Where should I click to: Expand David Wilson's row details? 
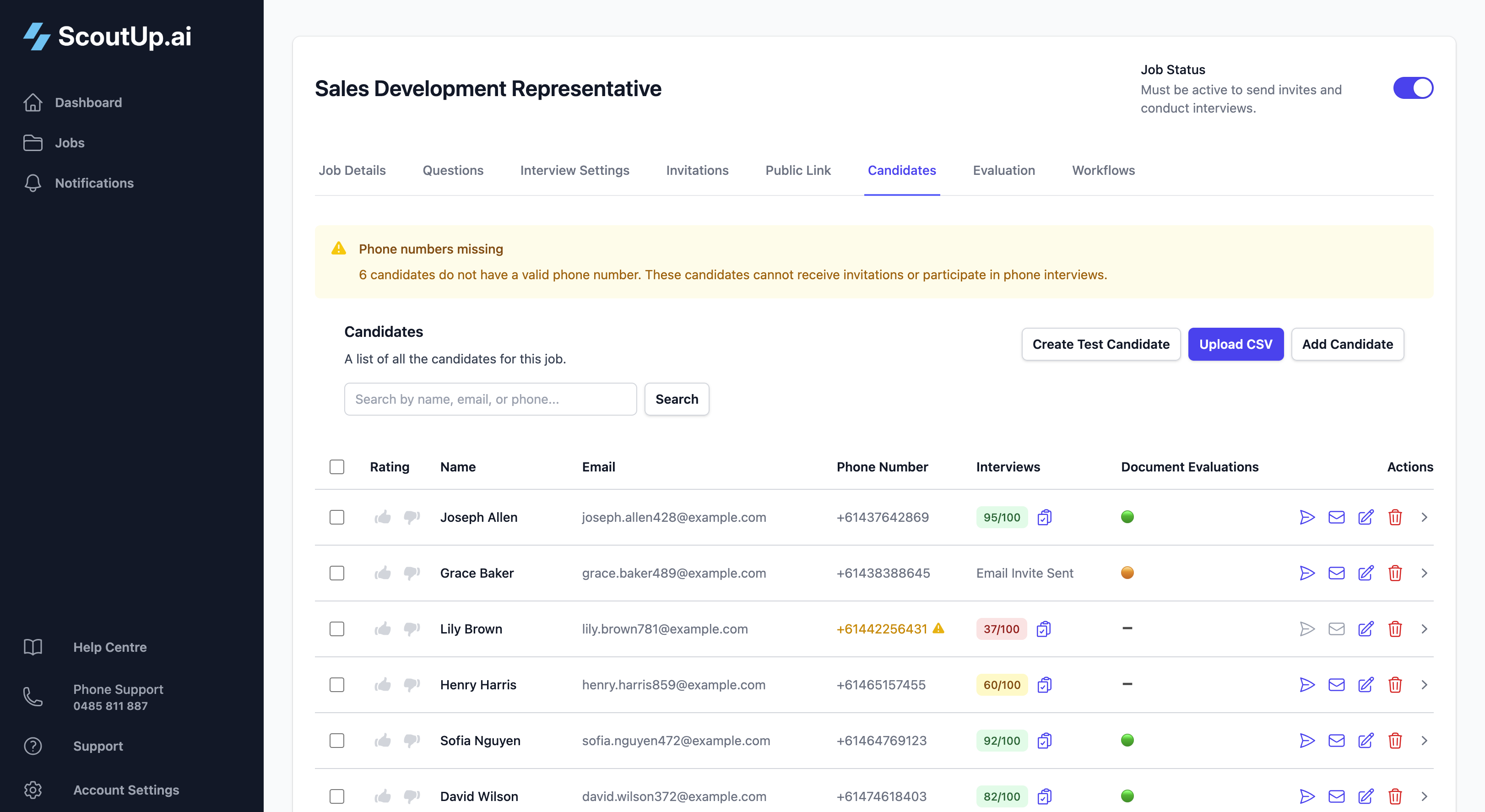1424,796
